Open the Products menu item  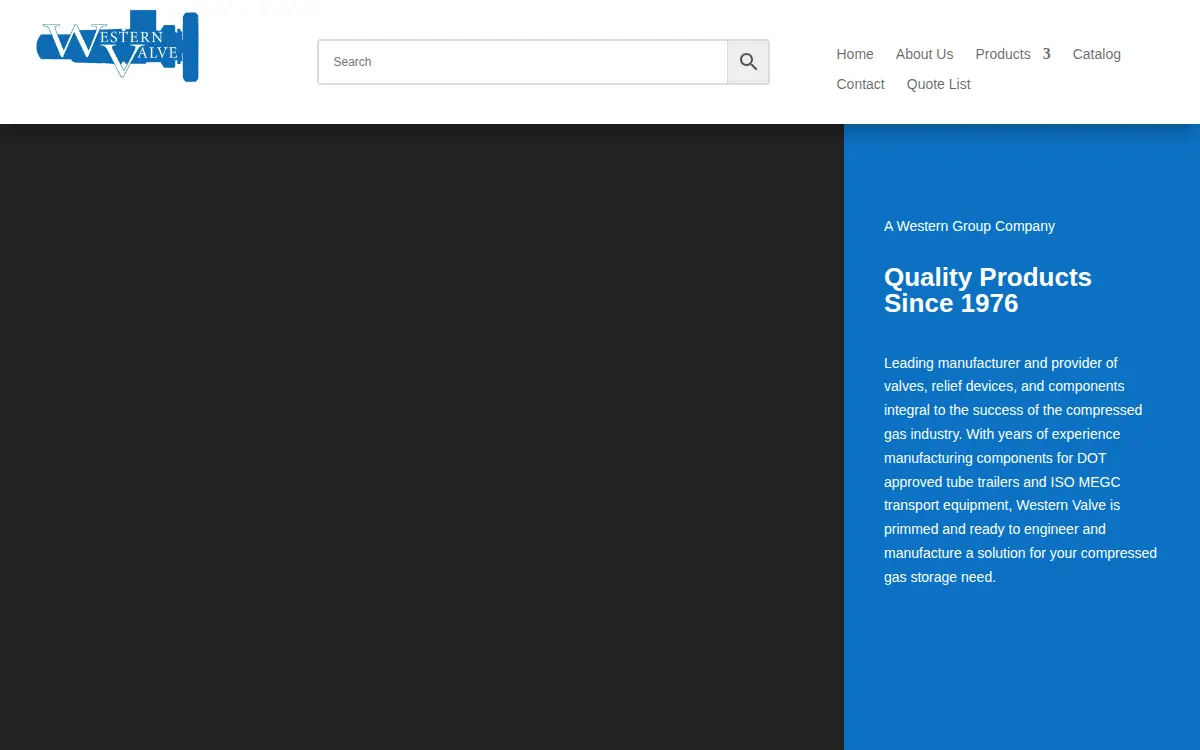pos(1003,54)
